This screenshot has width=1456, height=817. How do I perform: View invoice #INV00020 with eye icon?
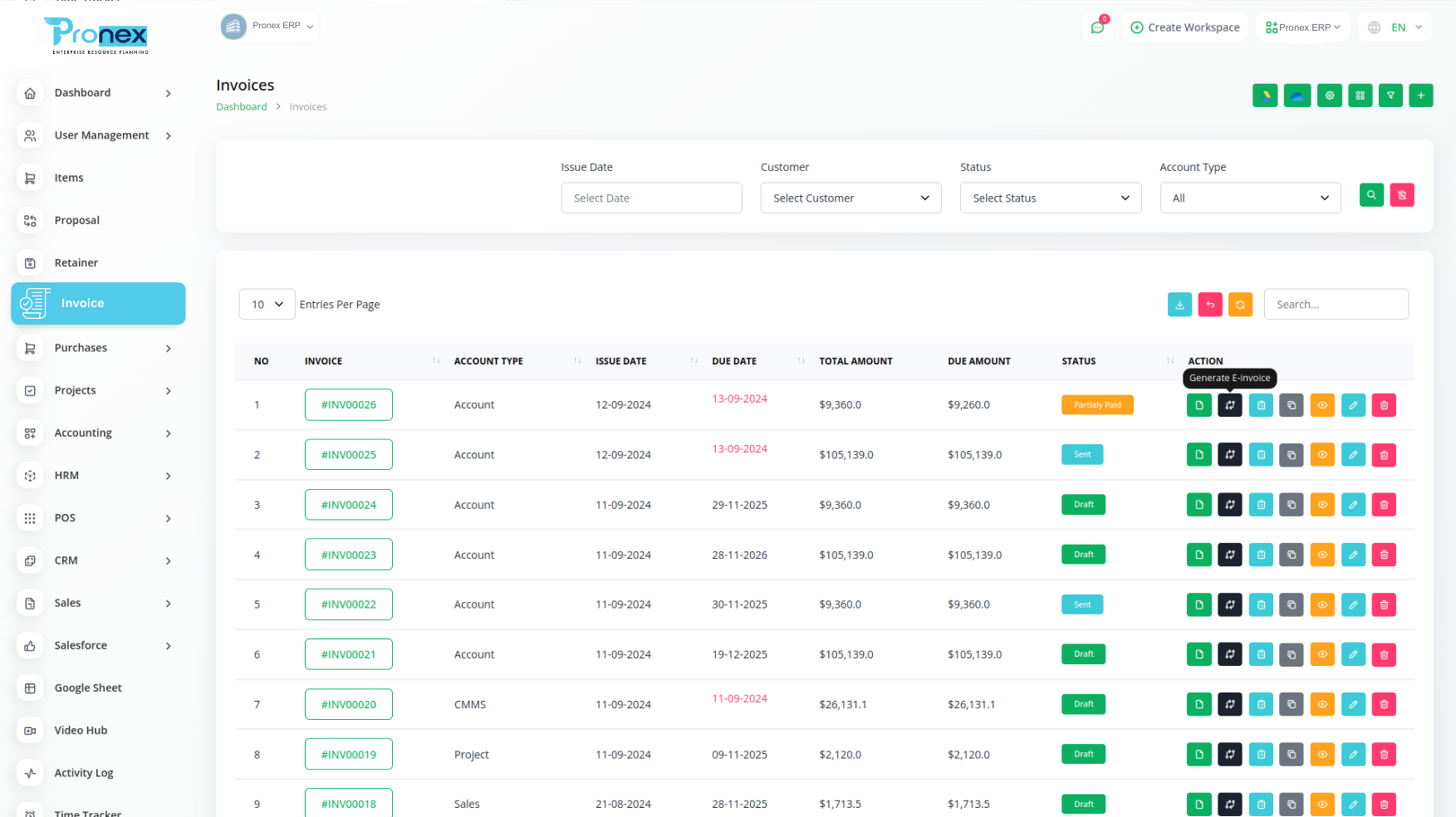pos(1322,704)
